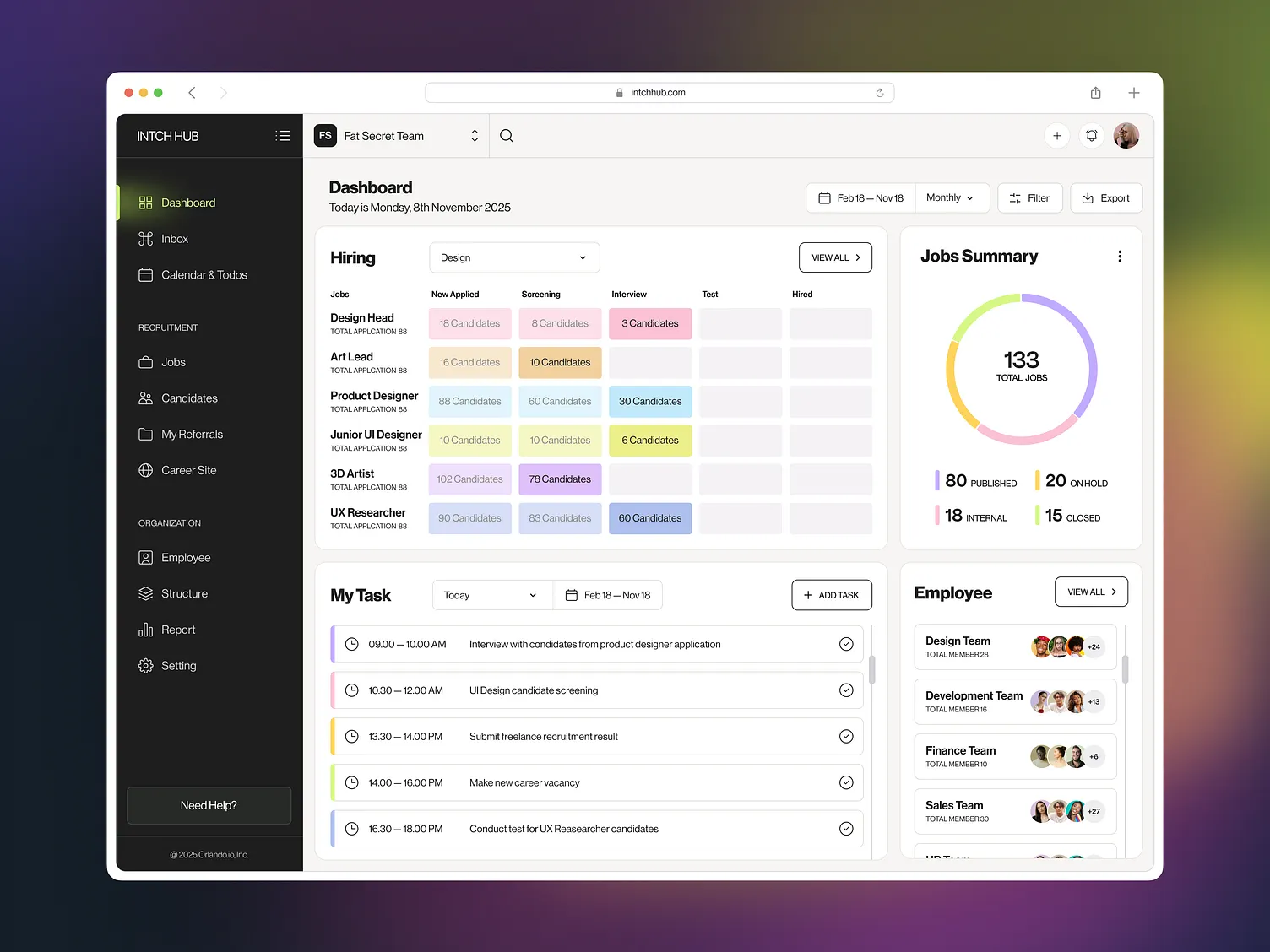Open notifications via the bell icon
Image resolution: width=1270 pixels, height=952 pixels.
(x=1091, y=135)
